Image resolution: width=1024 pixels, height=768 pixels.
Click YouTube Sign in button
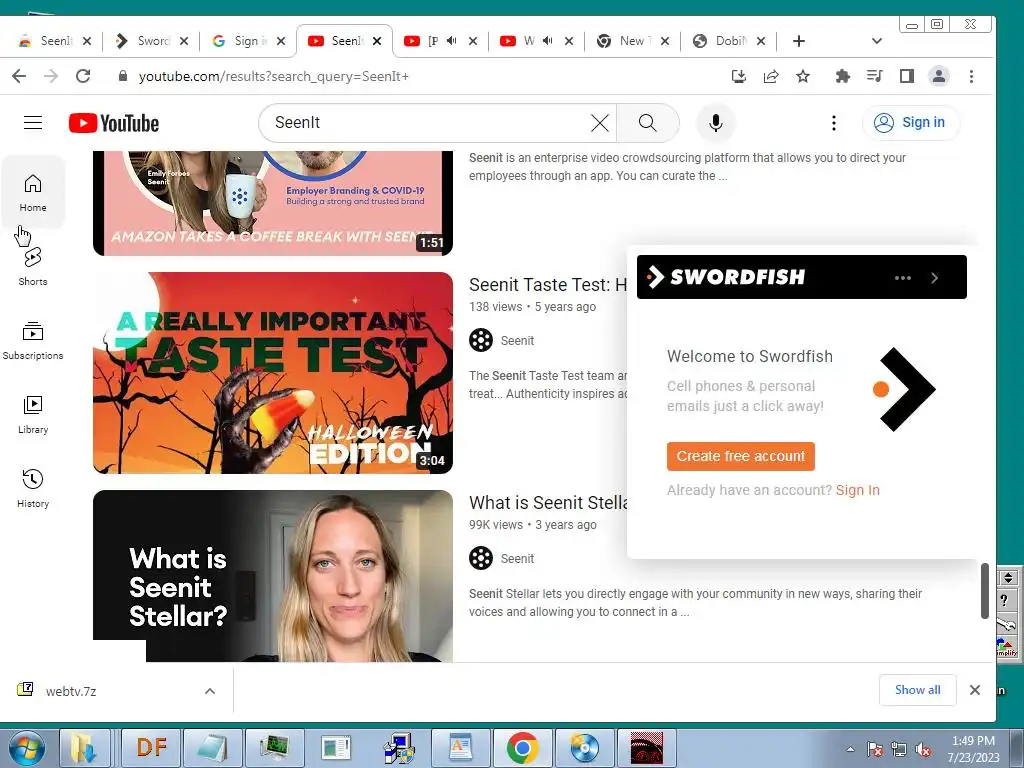click(911, 123)
